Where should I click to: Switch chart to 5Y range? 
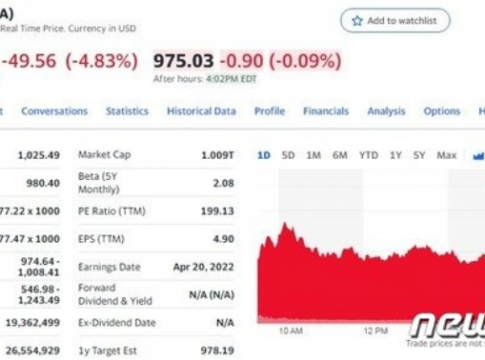coord(419,155)
